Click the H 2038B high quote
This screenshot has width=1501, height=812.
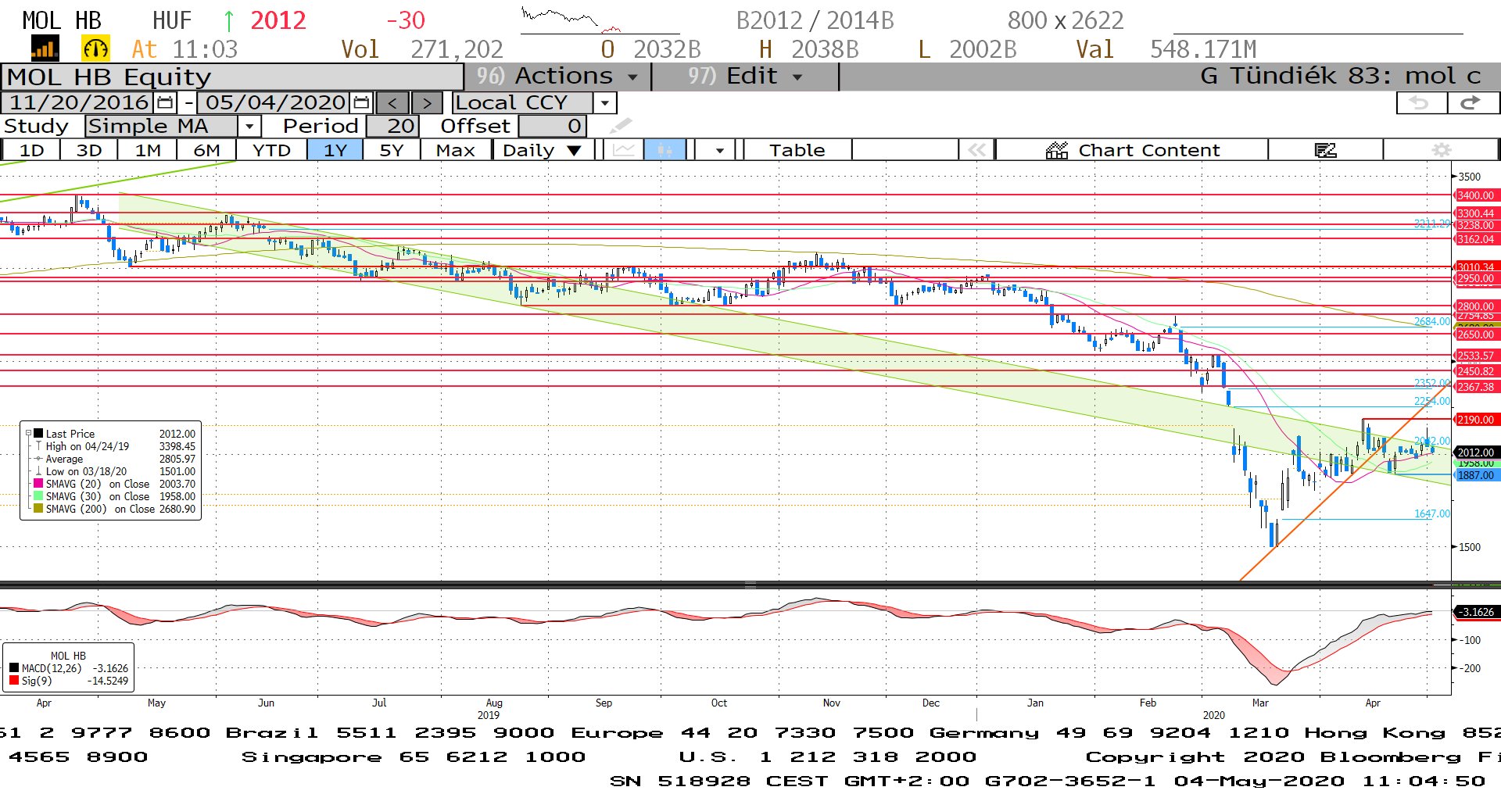click(x=808, y=49)
